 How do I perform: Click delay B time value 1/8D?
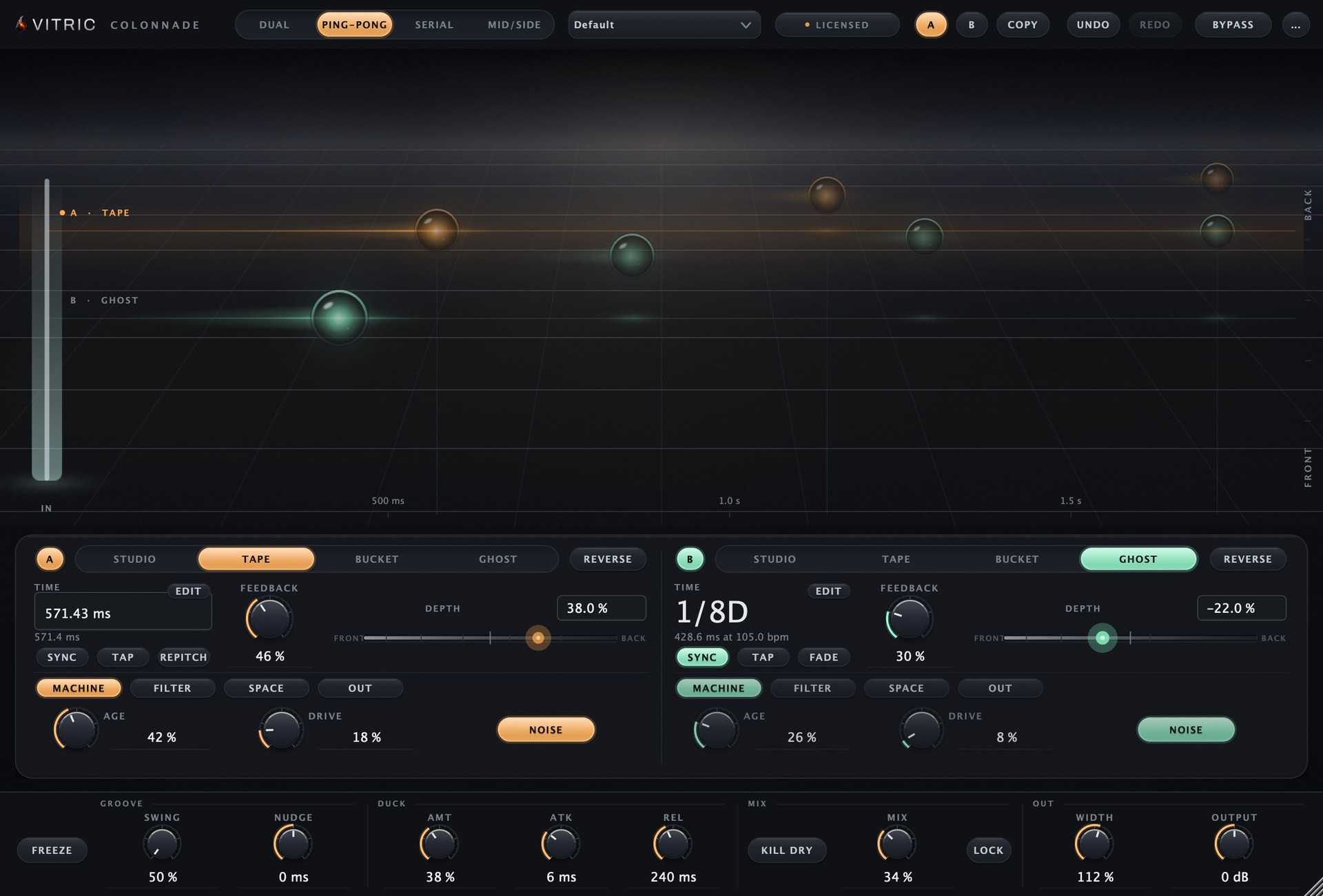(x=712, y=612)
